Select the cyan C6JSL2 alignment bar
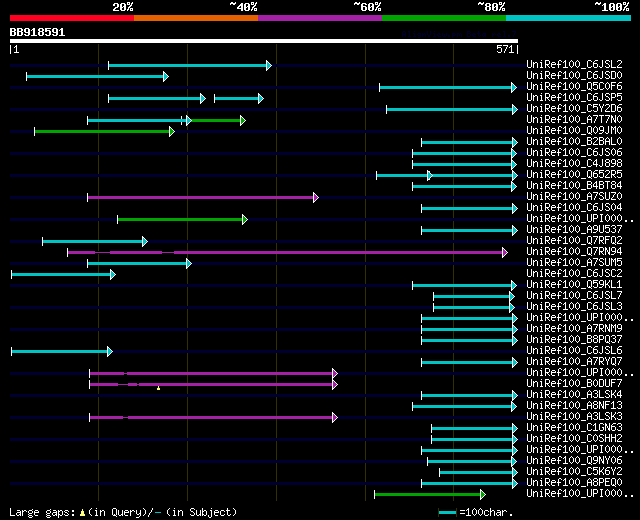 [x=190, y=65]
